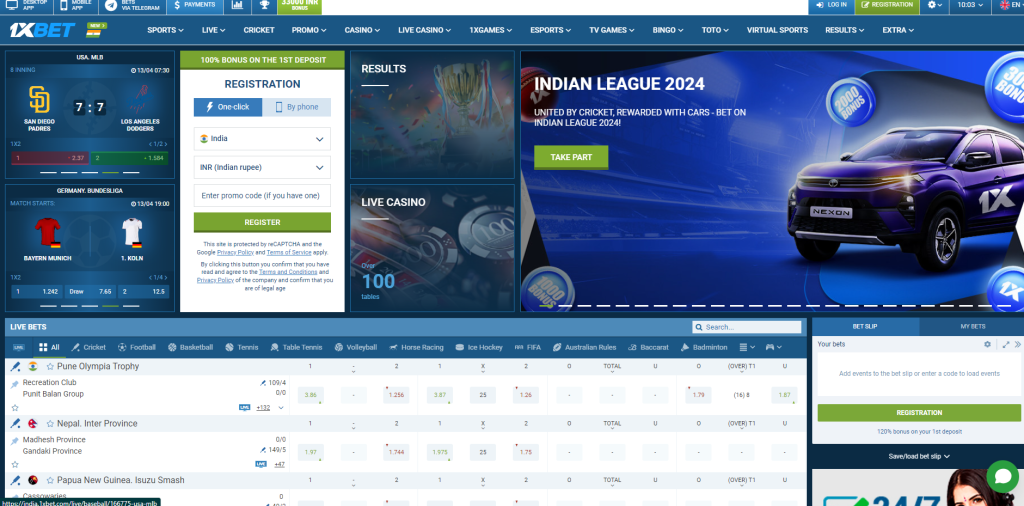Expand Save/load bet slip
Image resolution: width=1024 pixels, height=506 pixels.
(919, 456)
